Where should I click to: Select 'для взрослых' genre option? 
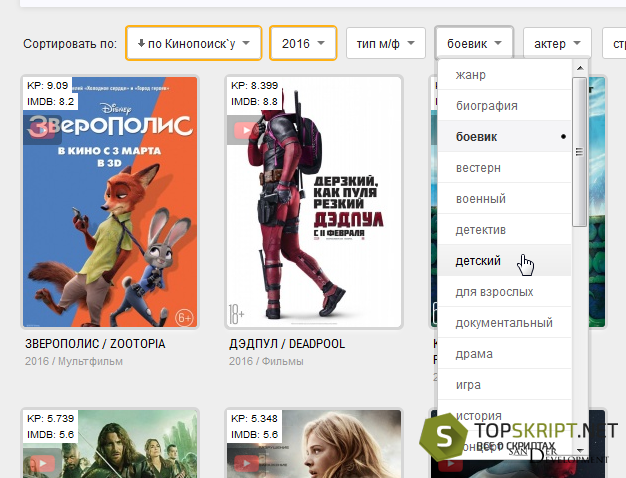point(505,292)
